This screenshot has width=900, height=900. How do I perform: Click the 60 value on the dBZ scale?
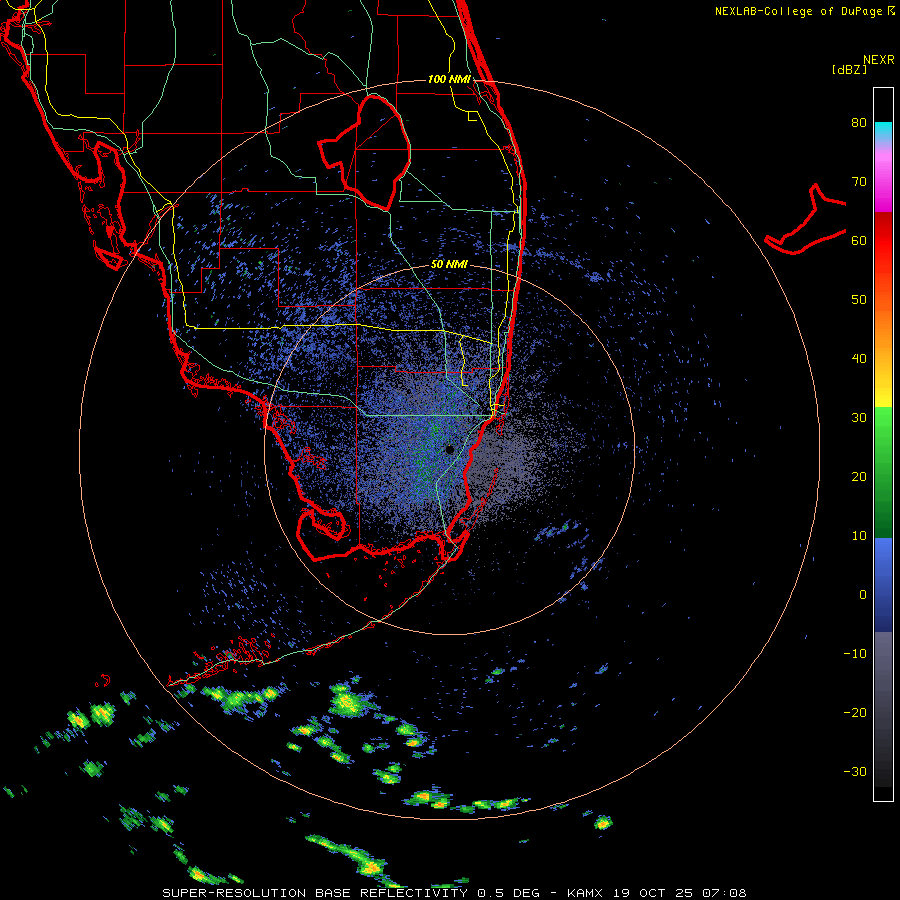[859, 241]
